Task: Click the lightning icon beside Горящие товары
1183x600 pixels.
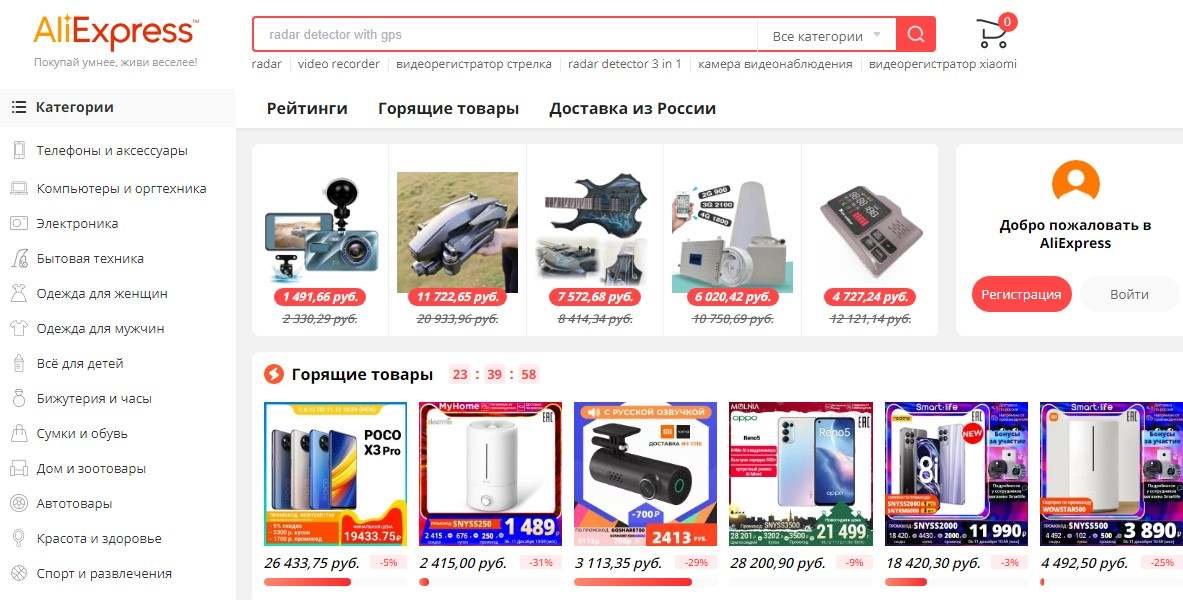Action: 273,374
